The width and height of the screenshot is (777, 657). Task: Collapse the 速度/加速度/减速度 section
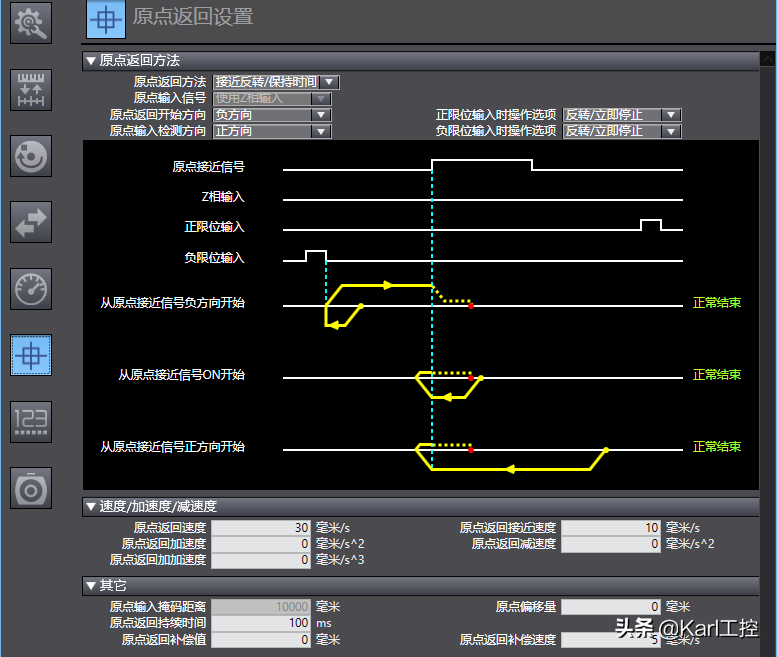click(x=92, y=506)
